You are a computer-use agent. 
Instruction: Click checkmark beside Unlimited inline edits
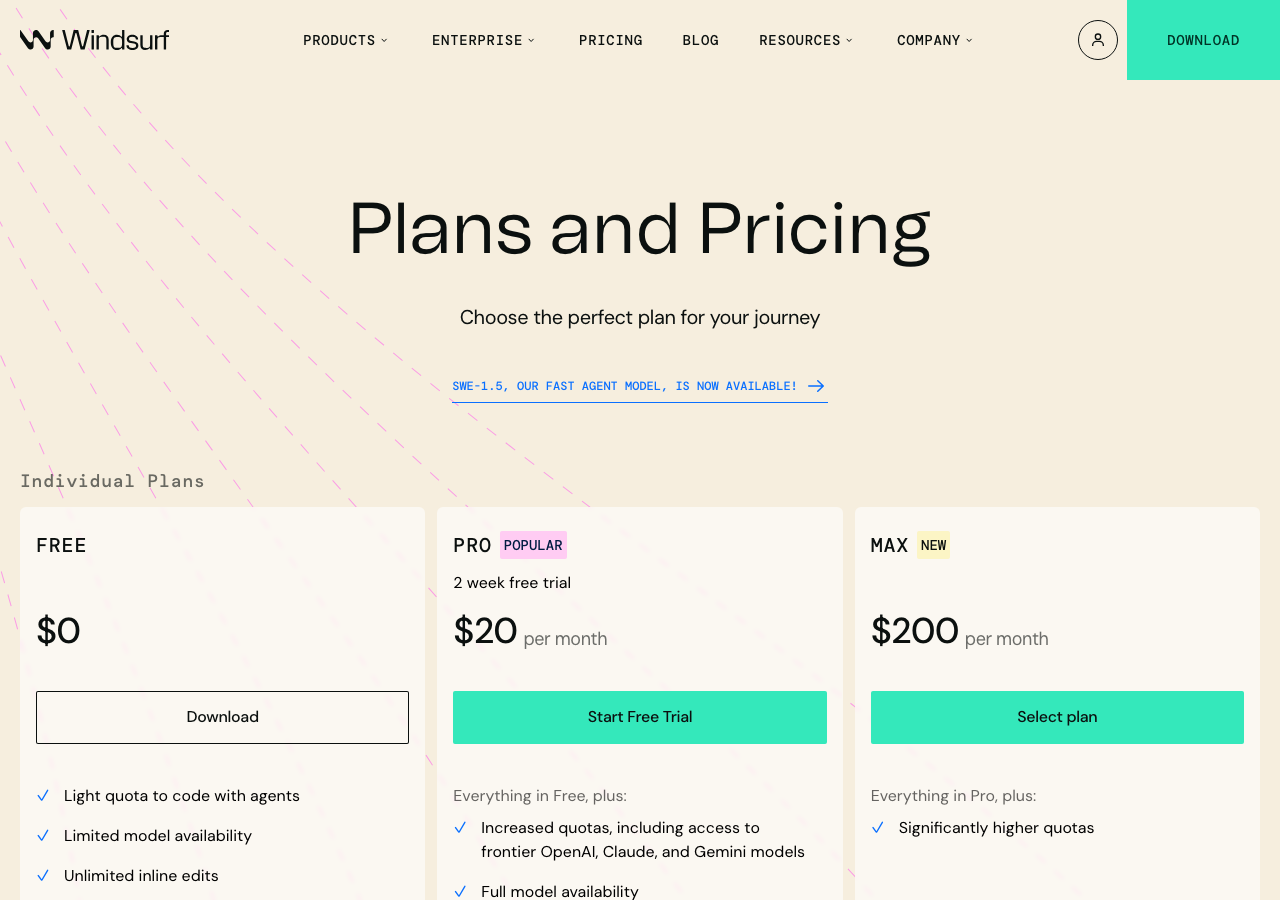tap(43, 876)
